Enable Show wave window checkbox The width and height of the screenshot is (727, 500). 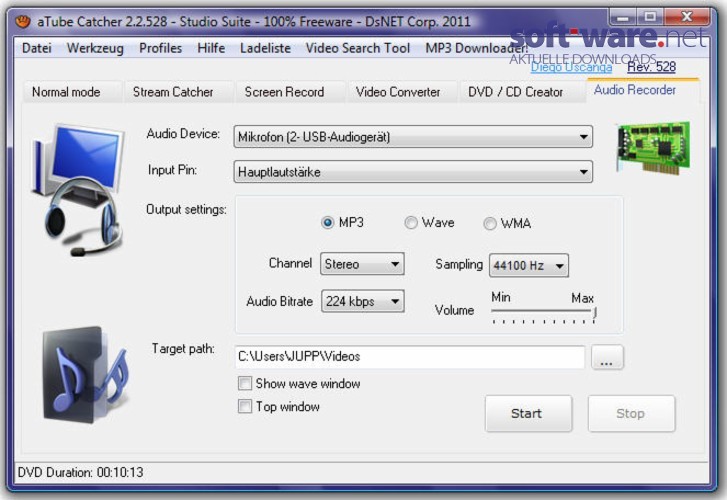(245, 384)
